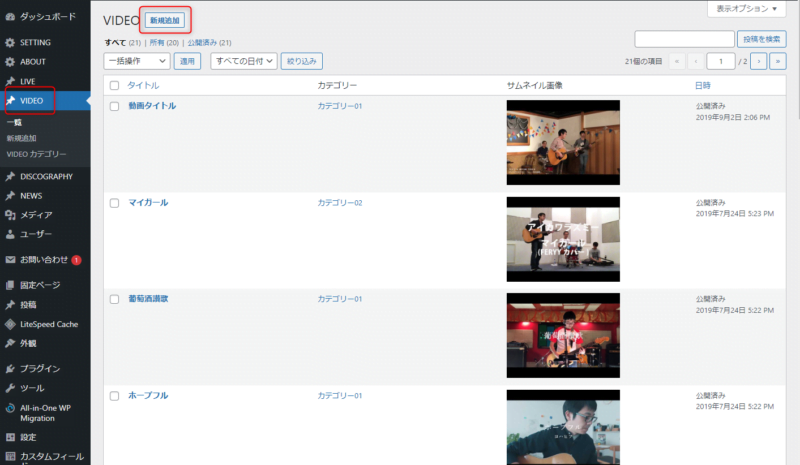Open VIDEO カテゴリー submenu item
Viewport: 800px width, 465px height.
tap(36, 154)
